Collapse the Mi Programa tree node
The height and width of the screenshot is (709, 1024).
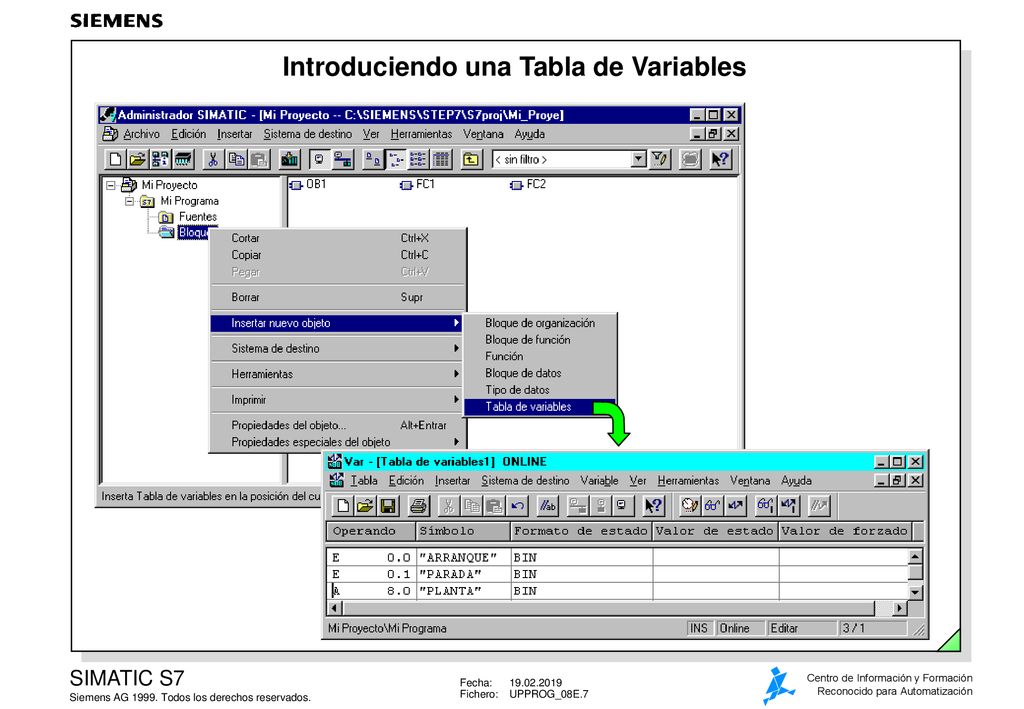tap(129, 201)
